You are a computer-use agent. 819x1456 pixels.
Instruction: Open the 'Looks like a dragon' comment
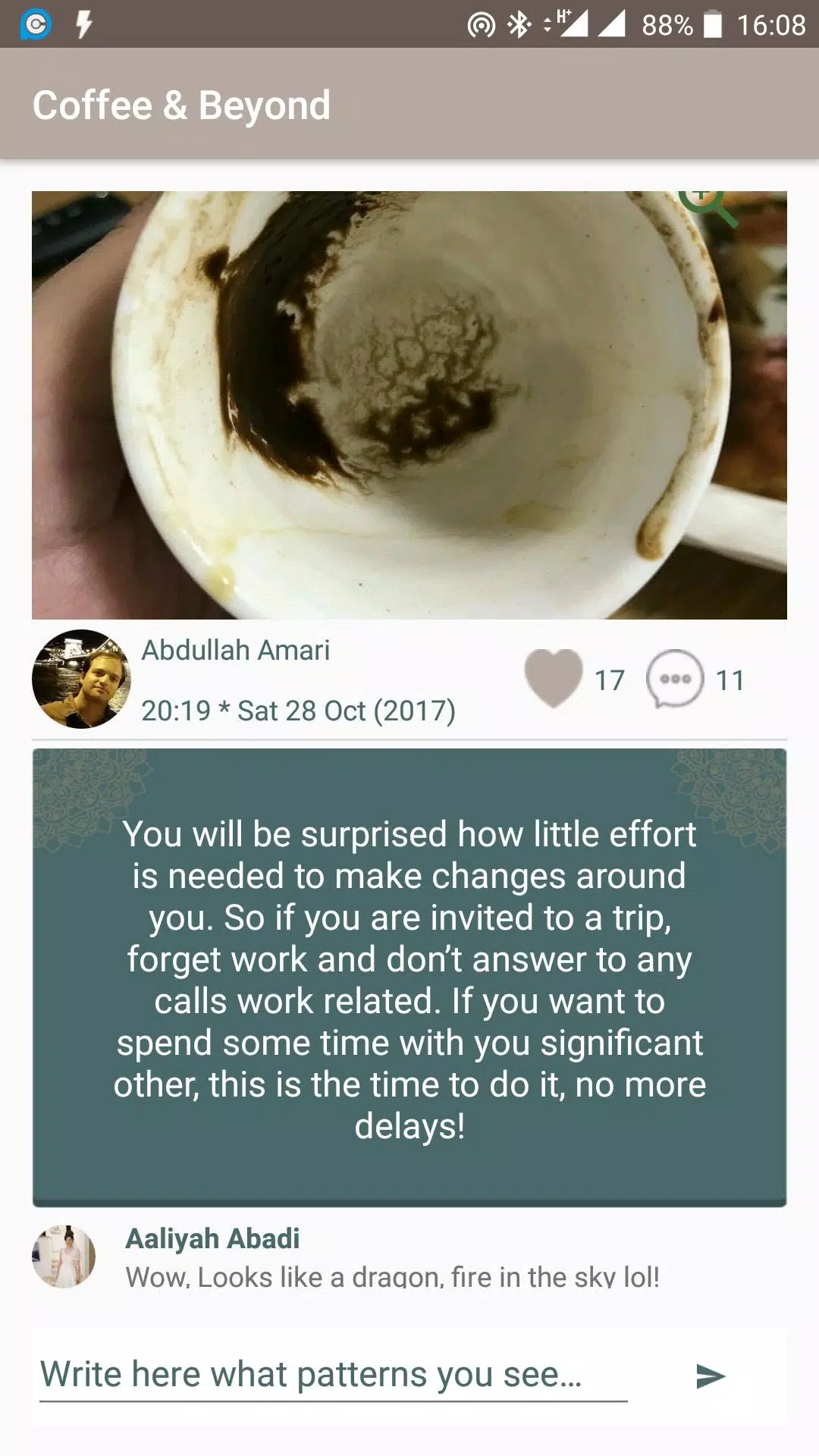392,1277
